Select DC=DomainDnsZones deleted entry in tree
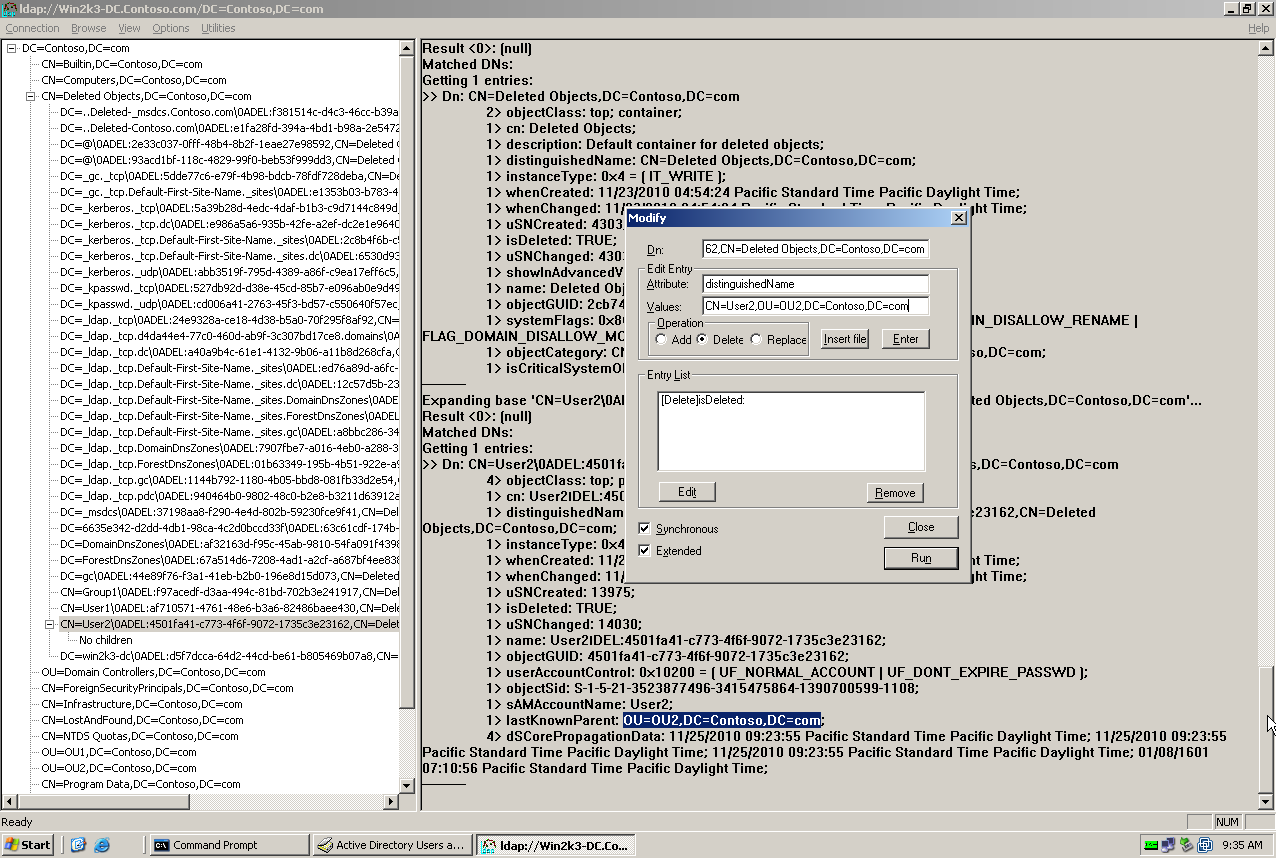Image resolution: width=1276 pixels, height=858 pixels. tap(229, 544)
